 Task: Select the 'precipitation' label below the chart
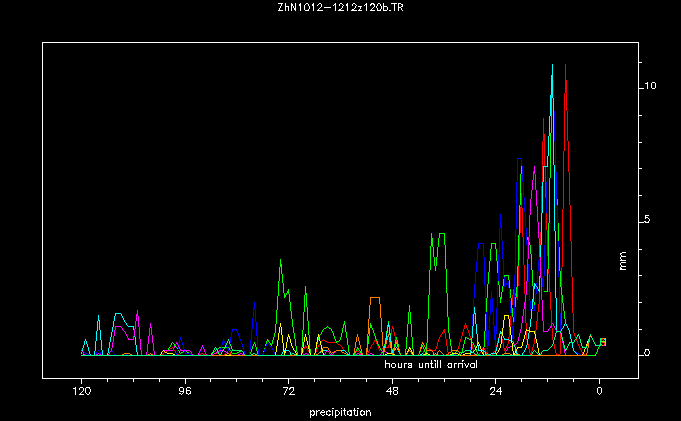pos(340,412)
